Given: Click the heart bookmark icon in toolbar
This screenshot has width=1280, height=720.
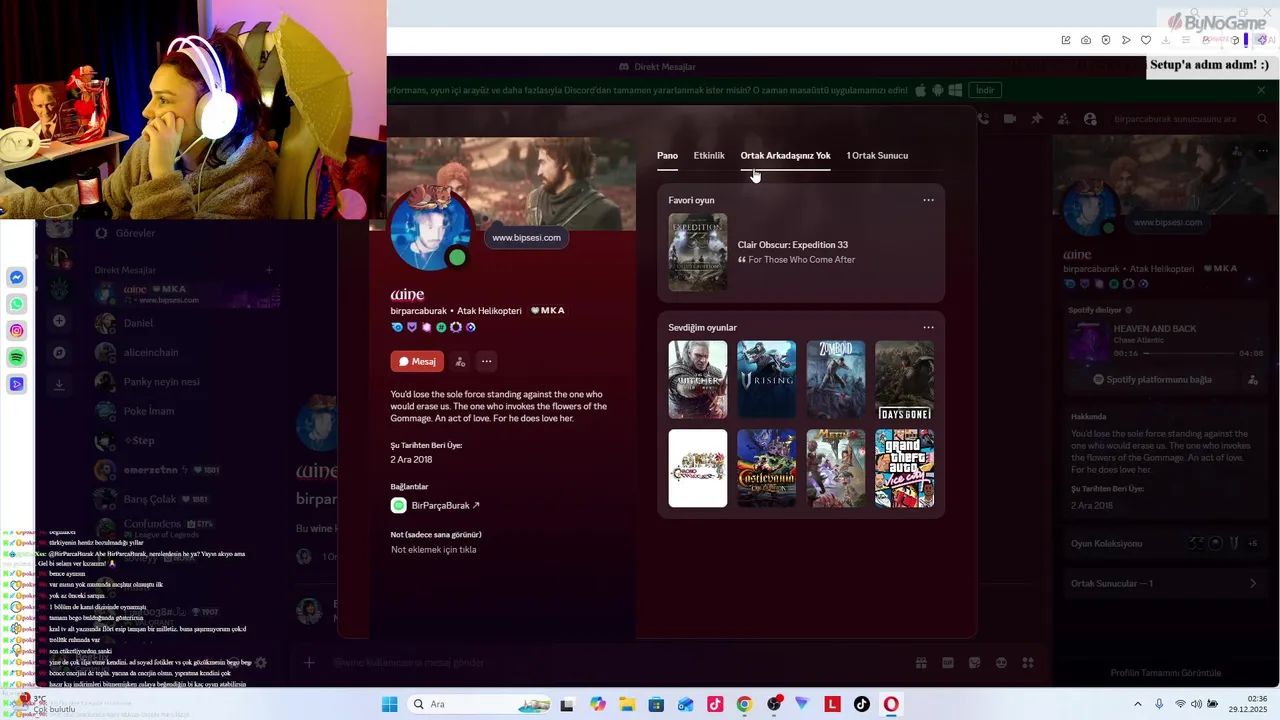Looking at the screenshot, I should point(1146,40).
